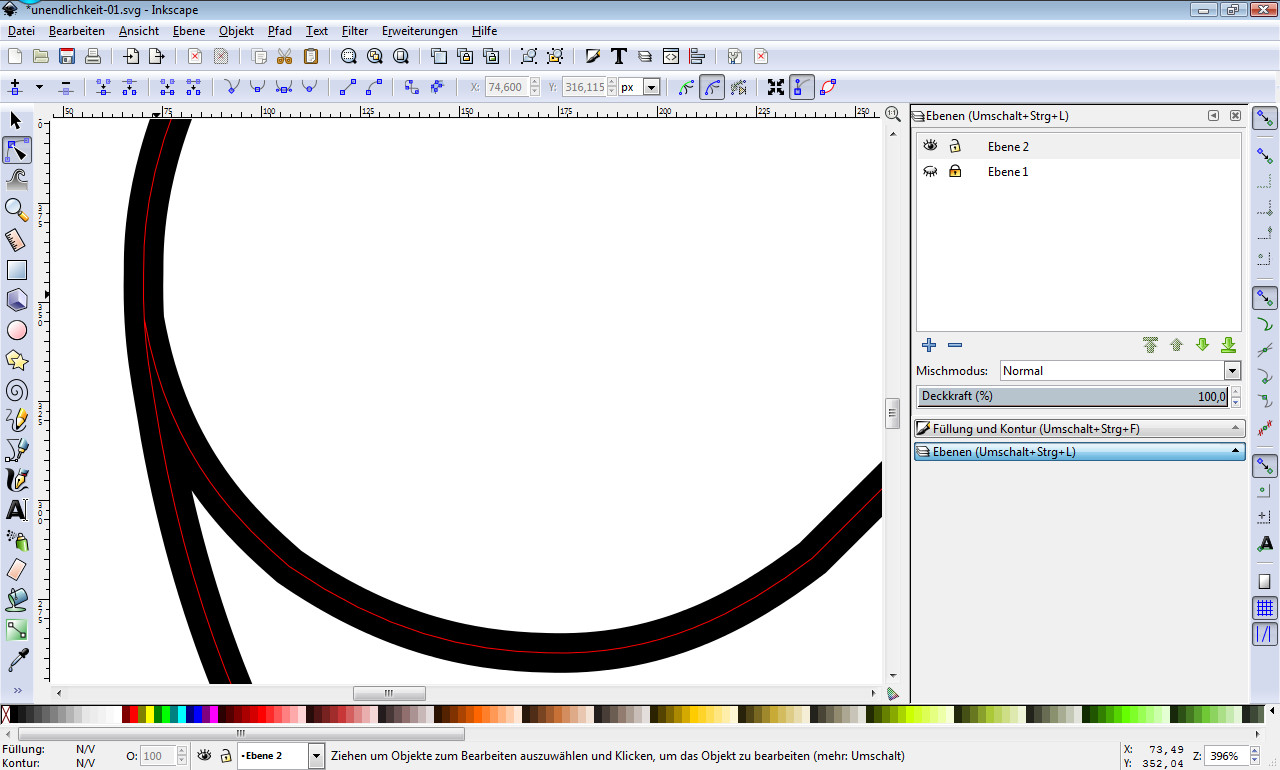1280x770 pixels.
Task: Open the Pfad menu
Action: [x=279, y=31]
